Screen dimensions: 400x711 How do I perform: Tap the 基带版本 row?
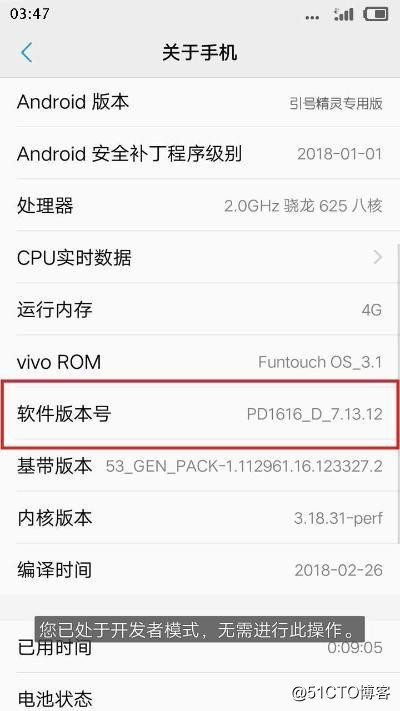pyautogui.click(x=200, y=466)
